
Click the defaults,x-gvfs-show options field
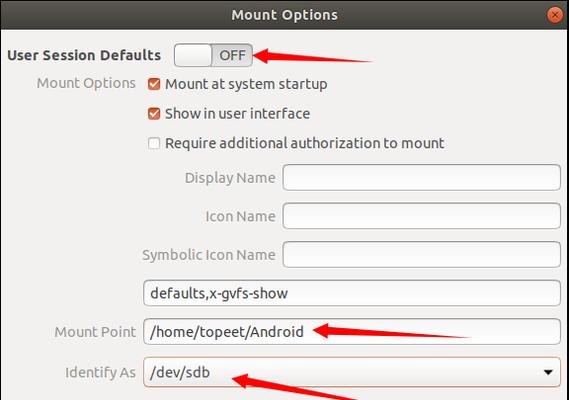tap(352, 293)
